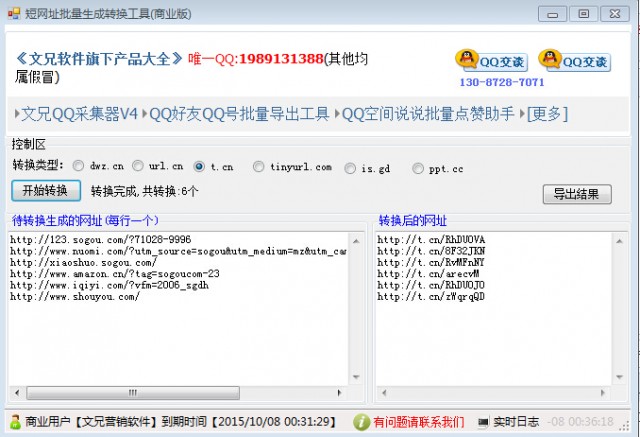Screen dimensions: 640x437
Task: Select the dwz.cn conversion type
Action: (x=78, y=166)
